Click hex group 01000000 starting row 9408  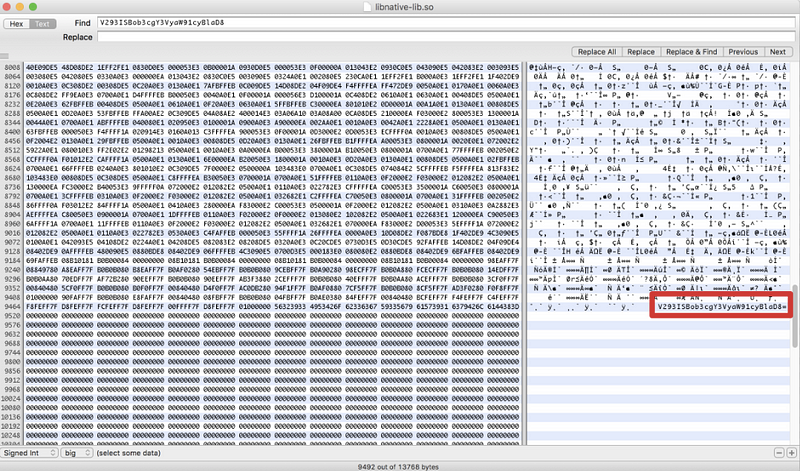(x=42, y=297)
